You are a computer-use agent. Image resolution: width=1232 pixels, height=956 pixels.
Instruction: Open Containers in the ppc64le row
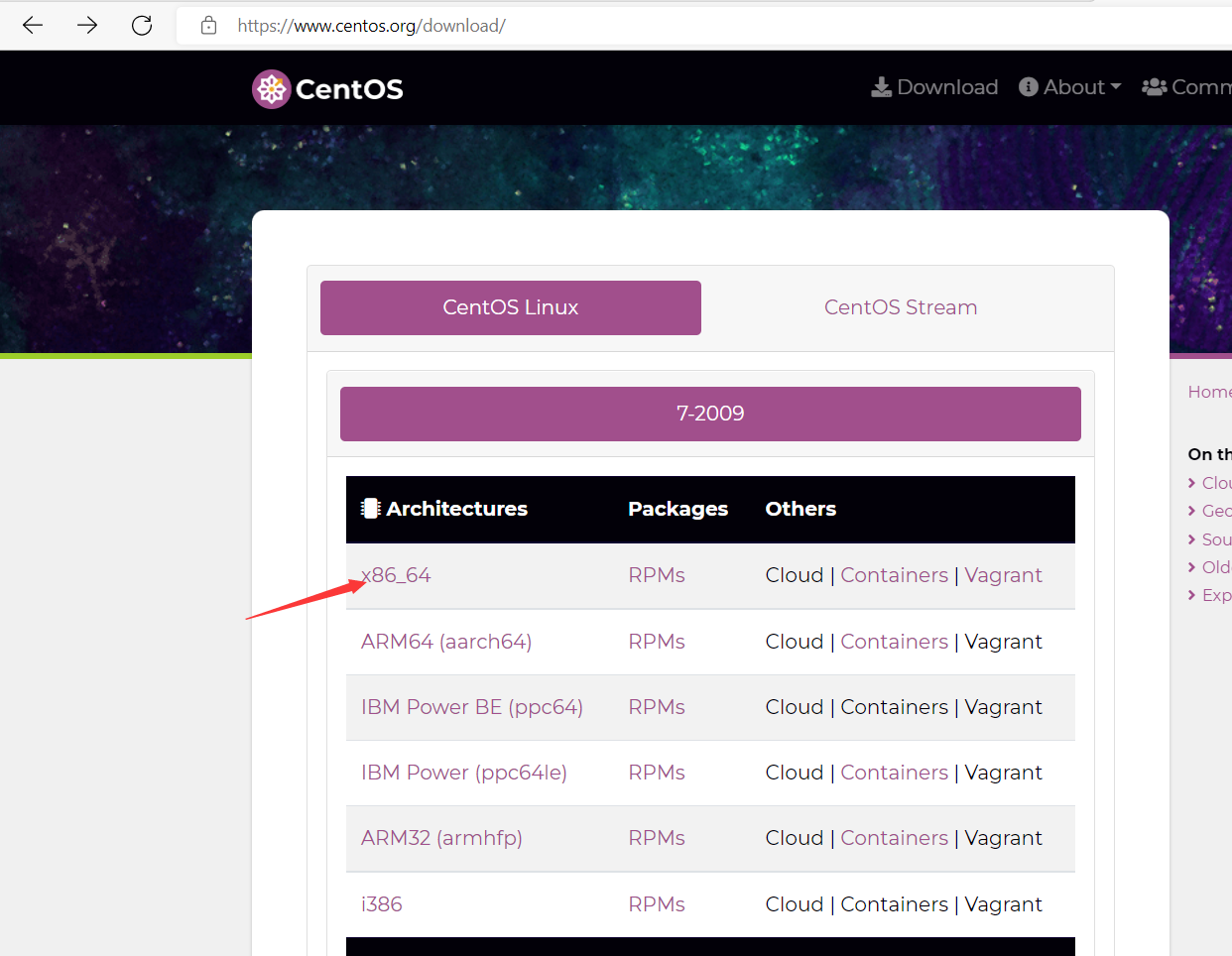coord(895,773)
